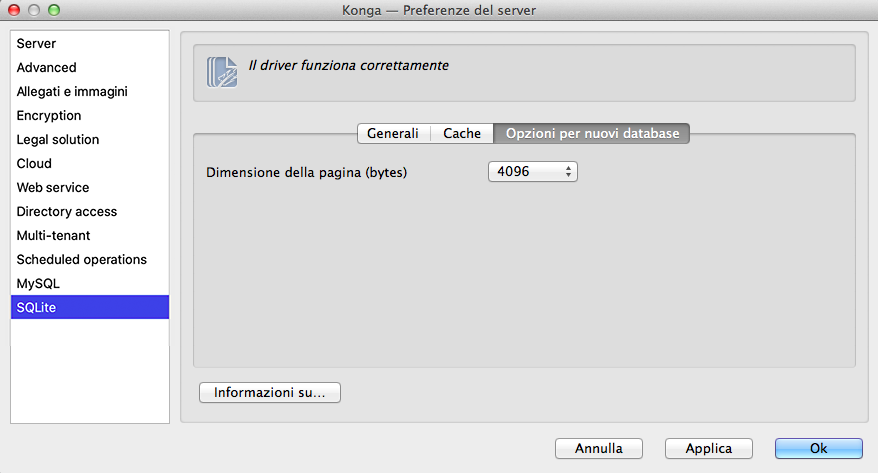
Task: Switch to the Generali tab
Action: pos(393,133)
